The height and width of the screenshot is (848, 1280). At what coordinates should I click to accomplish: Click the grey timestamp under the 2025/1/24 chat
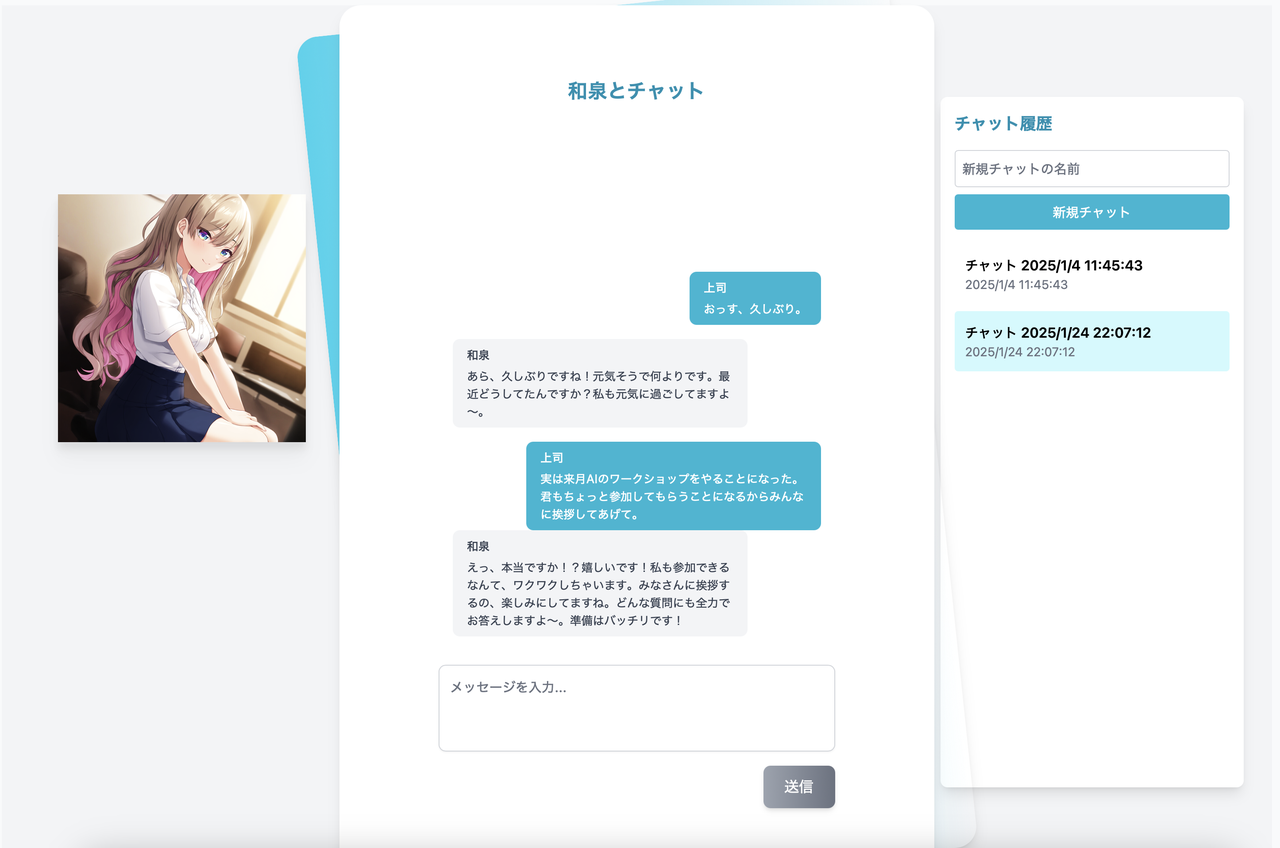pyautogui.click(x=1019, y=352)
